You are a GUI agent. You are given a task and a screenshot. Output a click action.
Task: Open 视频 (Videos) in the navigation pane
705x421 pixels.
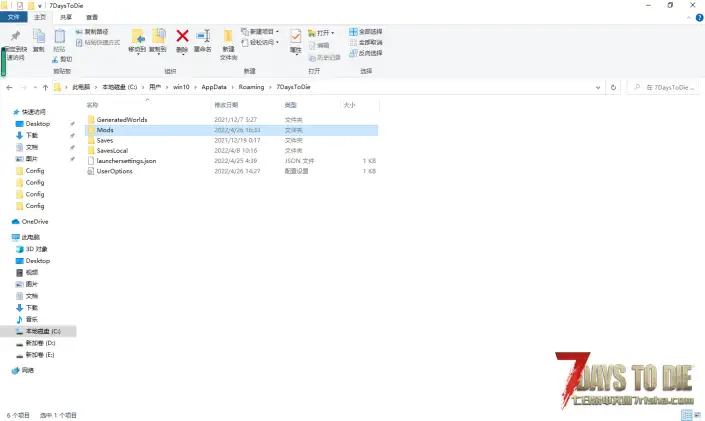click(27, 273)
